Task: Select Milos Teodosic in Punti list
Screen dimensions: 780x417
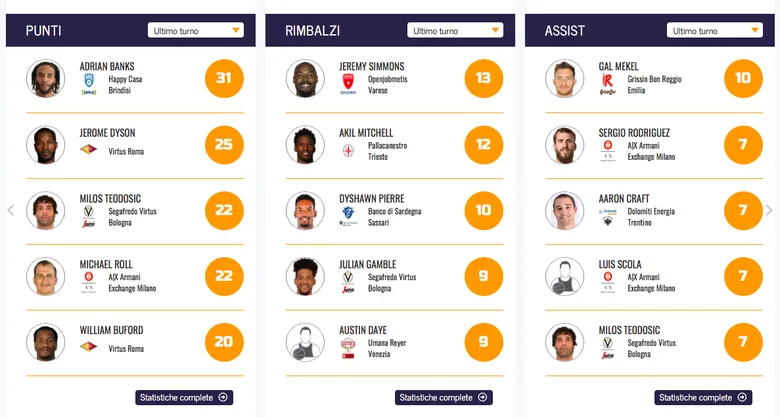Action: pyautogui.click(x=112, y=199)
